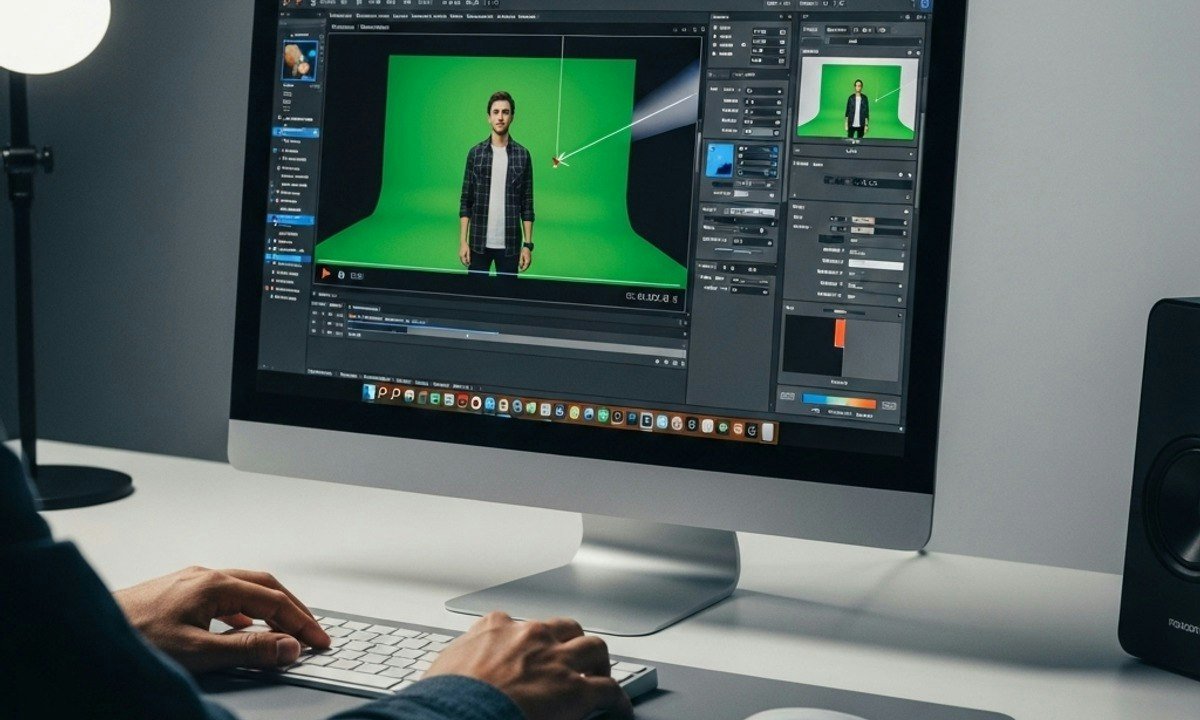The height and width of the screenshot is (720, 1200).
Task: Click the round icon right of the play button
Action: (x=341, y=274)
